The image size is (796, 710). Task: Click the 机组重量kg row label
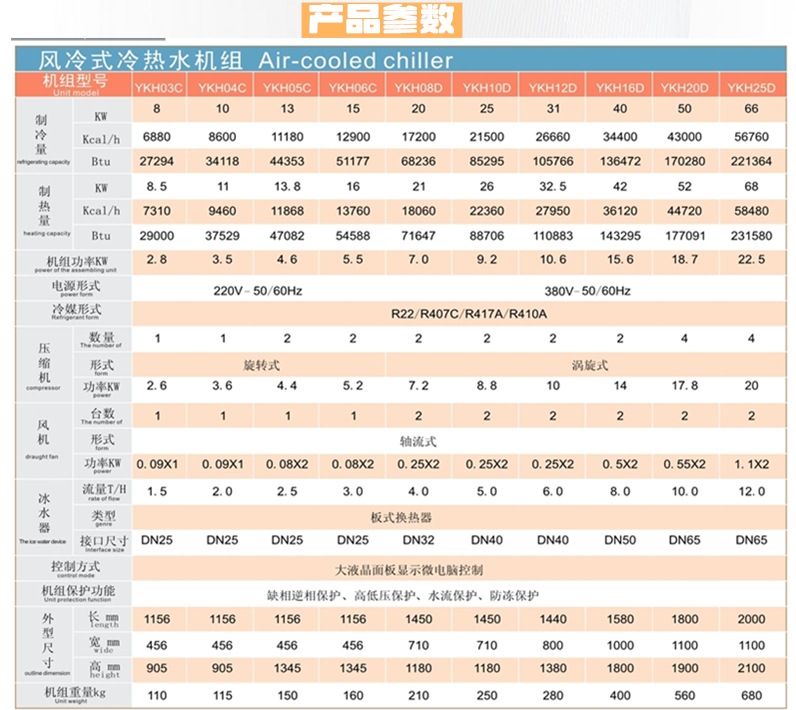point(73,693)
